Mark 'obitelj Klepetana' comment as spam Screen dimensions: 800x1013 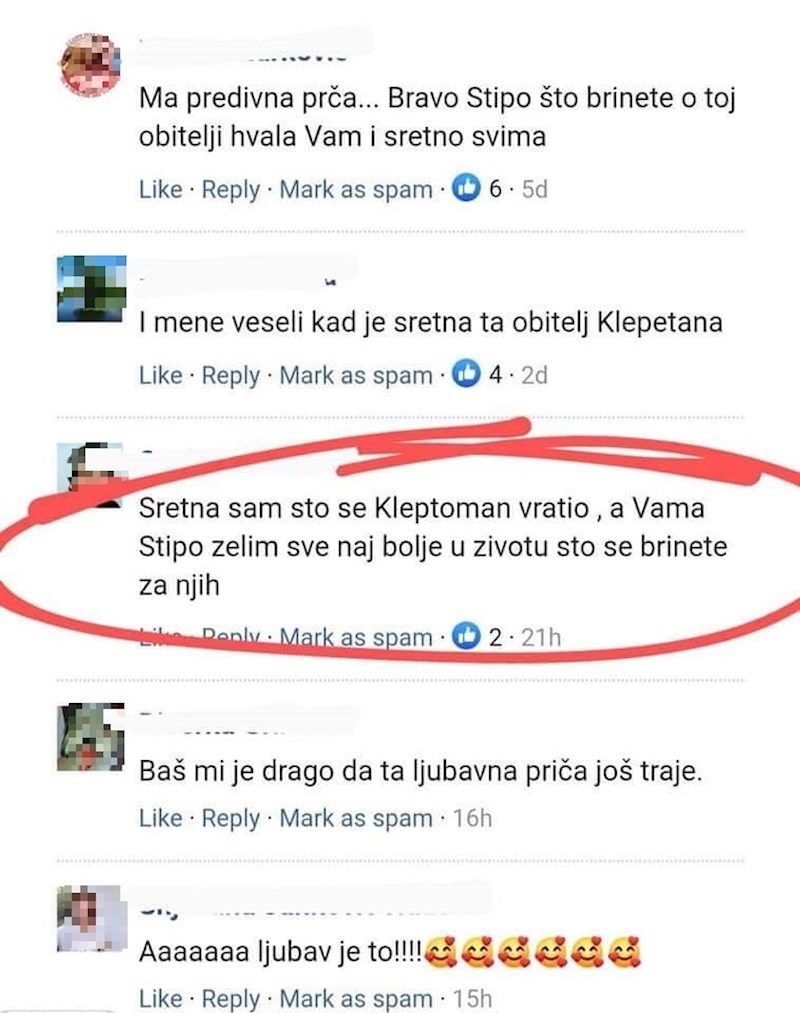[356, 376]
